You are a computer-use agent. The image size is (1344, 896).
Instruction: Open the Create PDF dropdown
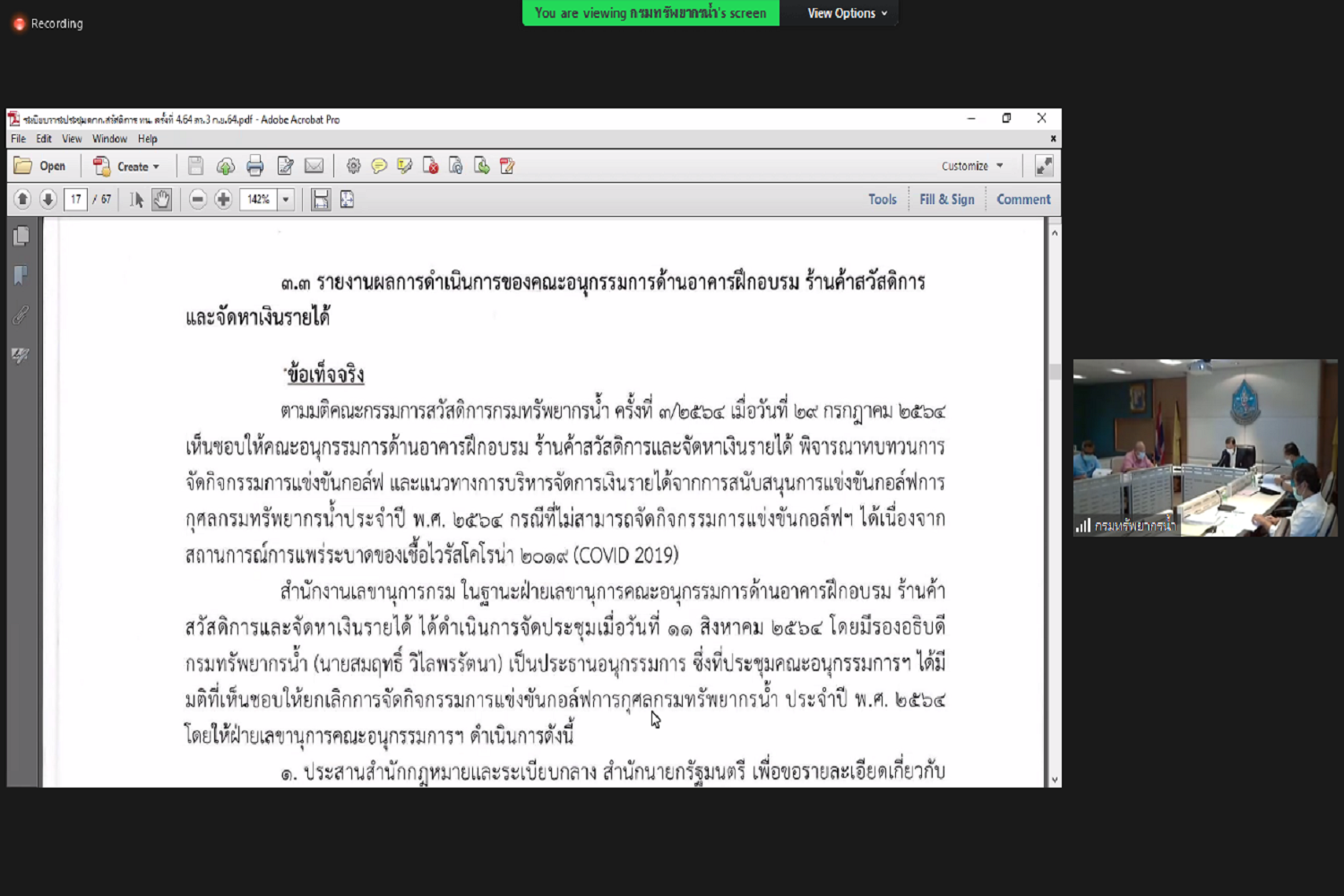pyautogui.click(x=126, y=166)
